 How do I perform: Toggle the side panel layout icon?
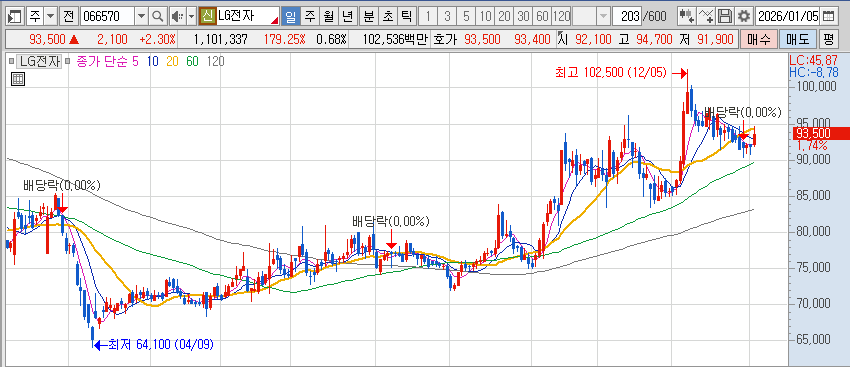16,17
